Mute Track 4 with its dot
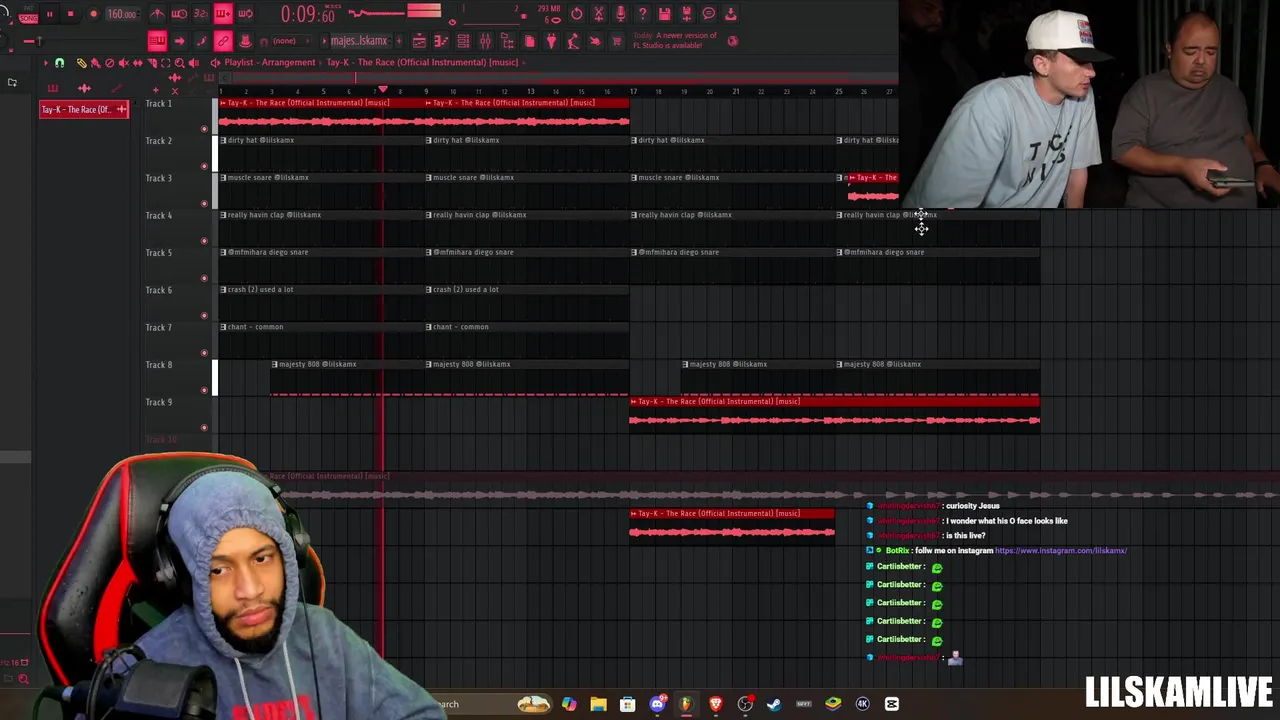The width and height of the screenshot is (1280, 720). 204,241
